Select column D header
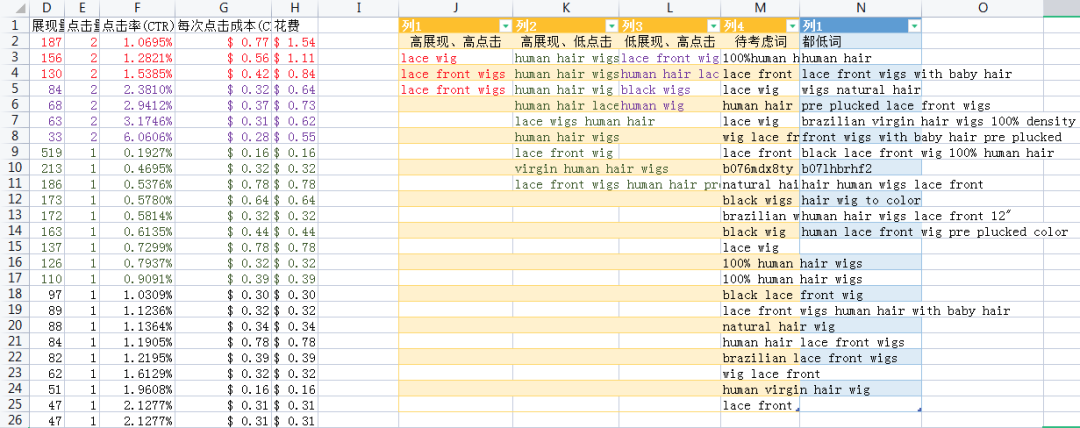The height and width of the screenshot is (428, 1080). (47, 8)
